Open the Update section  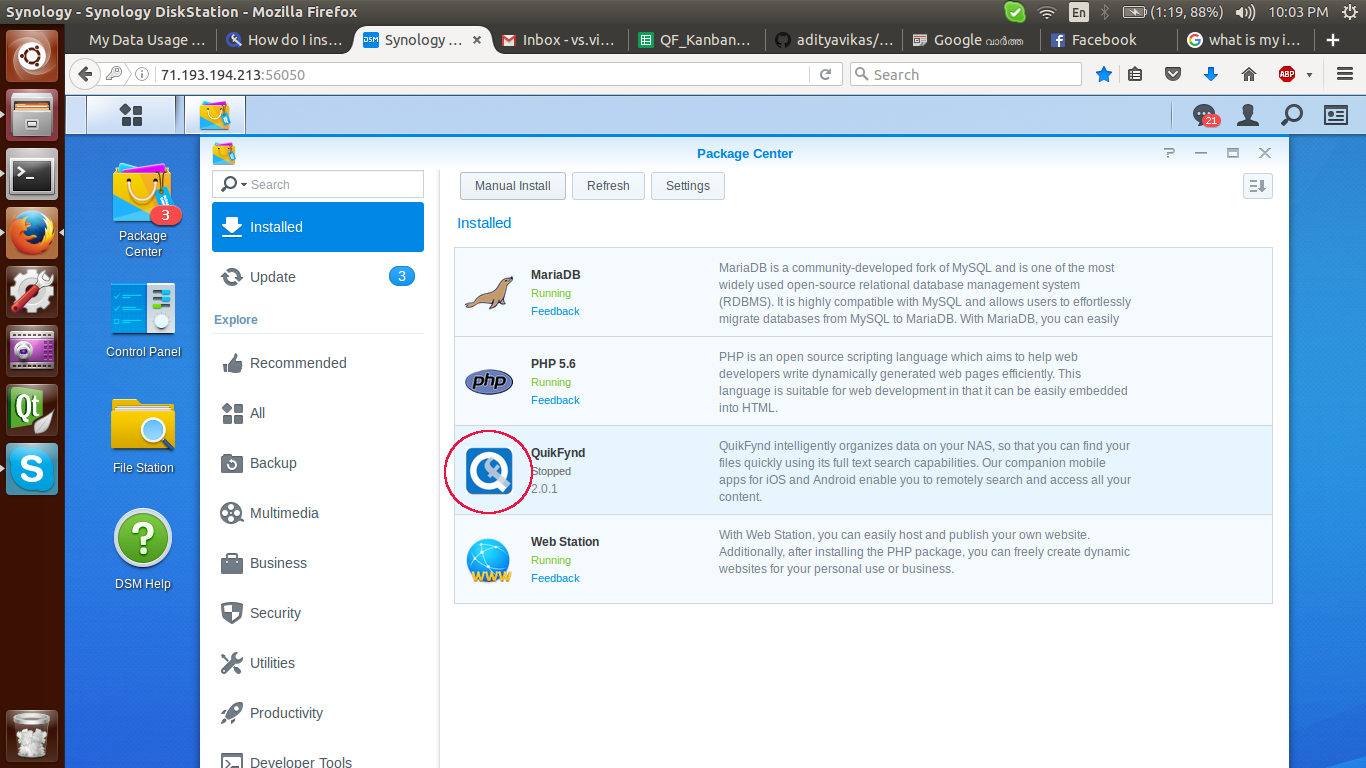pyautogui.click(x=318, y=277)
